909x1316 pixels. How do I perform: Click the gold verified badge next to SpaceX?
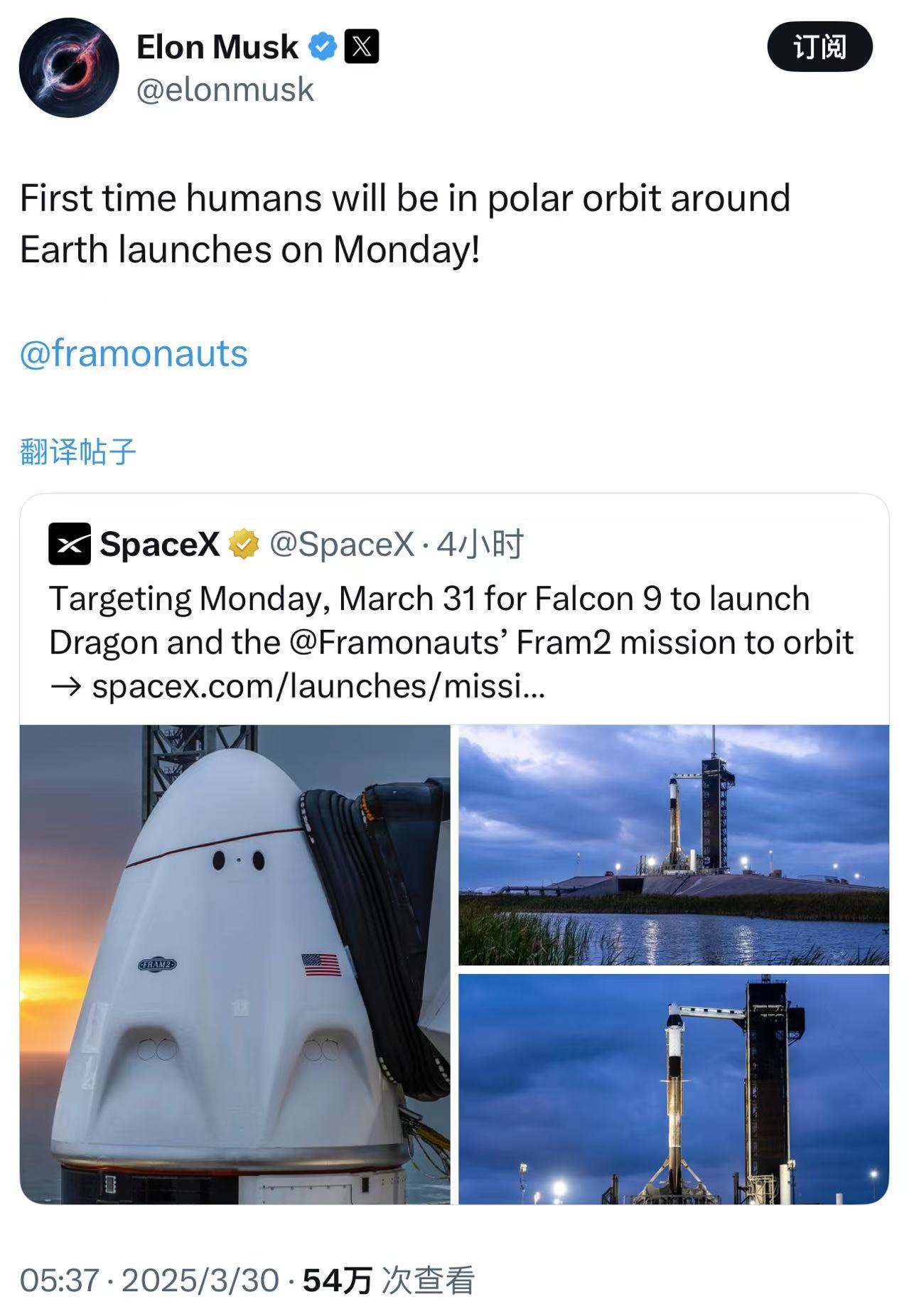tap(244, 545)
